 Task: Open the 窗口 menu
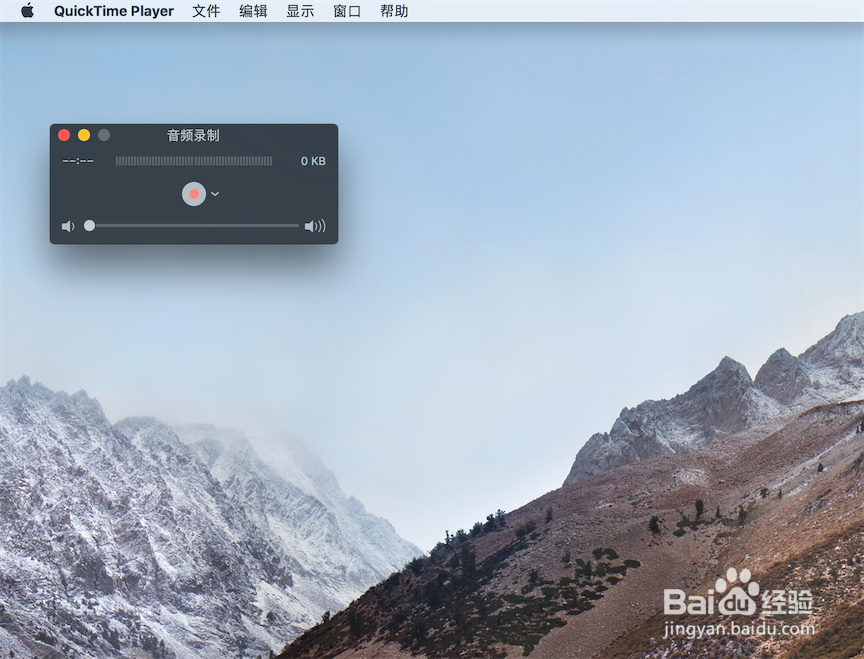(x=346, y=12)
